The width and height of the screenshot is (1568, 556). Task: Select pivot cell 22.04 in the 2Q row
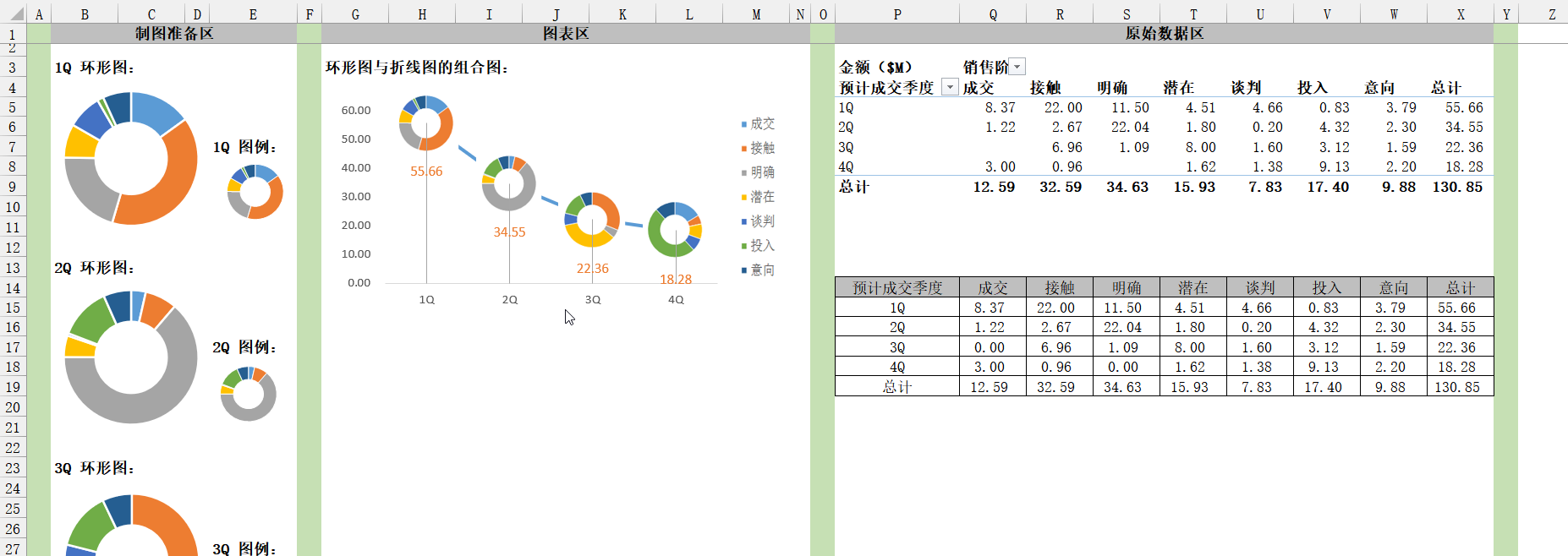(1127, 127)
